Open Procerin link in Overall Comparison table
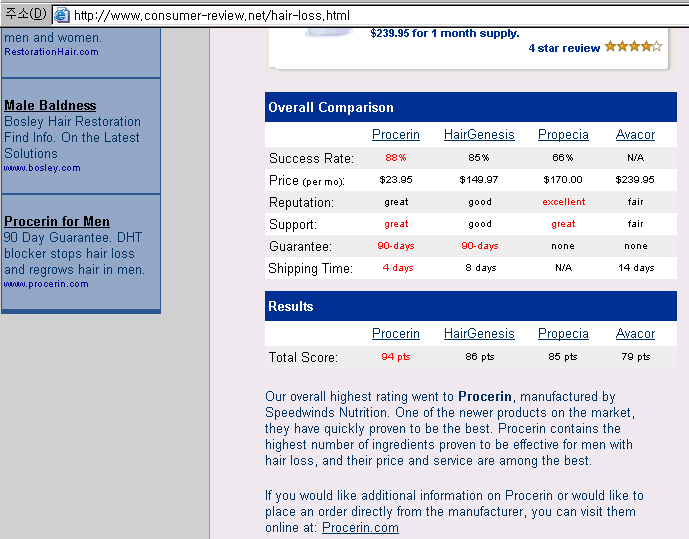 pos(395,134)
